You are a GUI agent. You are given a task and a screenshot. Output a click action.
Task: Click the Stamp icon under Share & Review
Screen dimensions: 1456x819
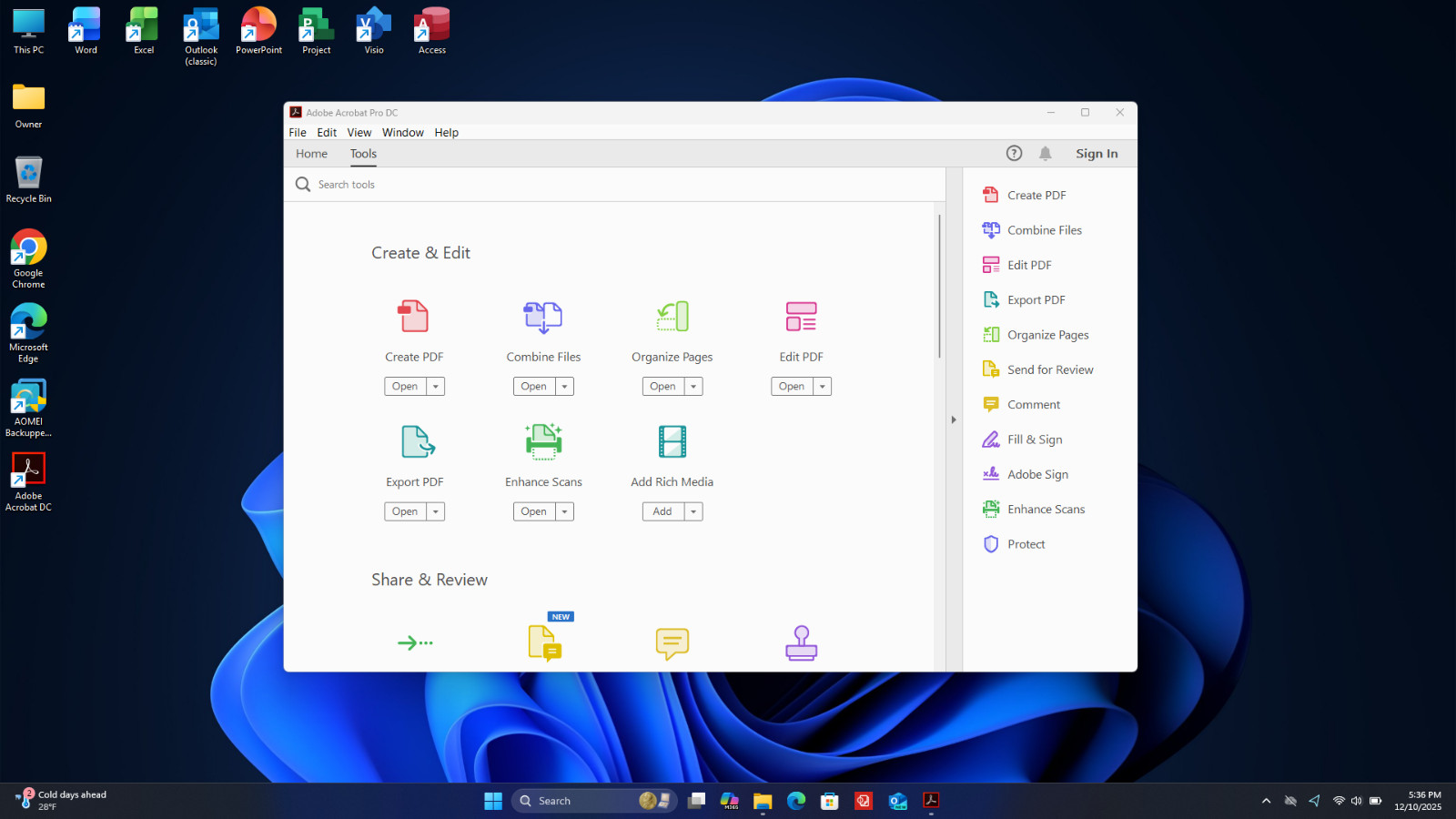click(x=801, y=643)
